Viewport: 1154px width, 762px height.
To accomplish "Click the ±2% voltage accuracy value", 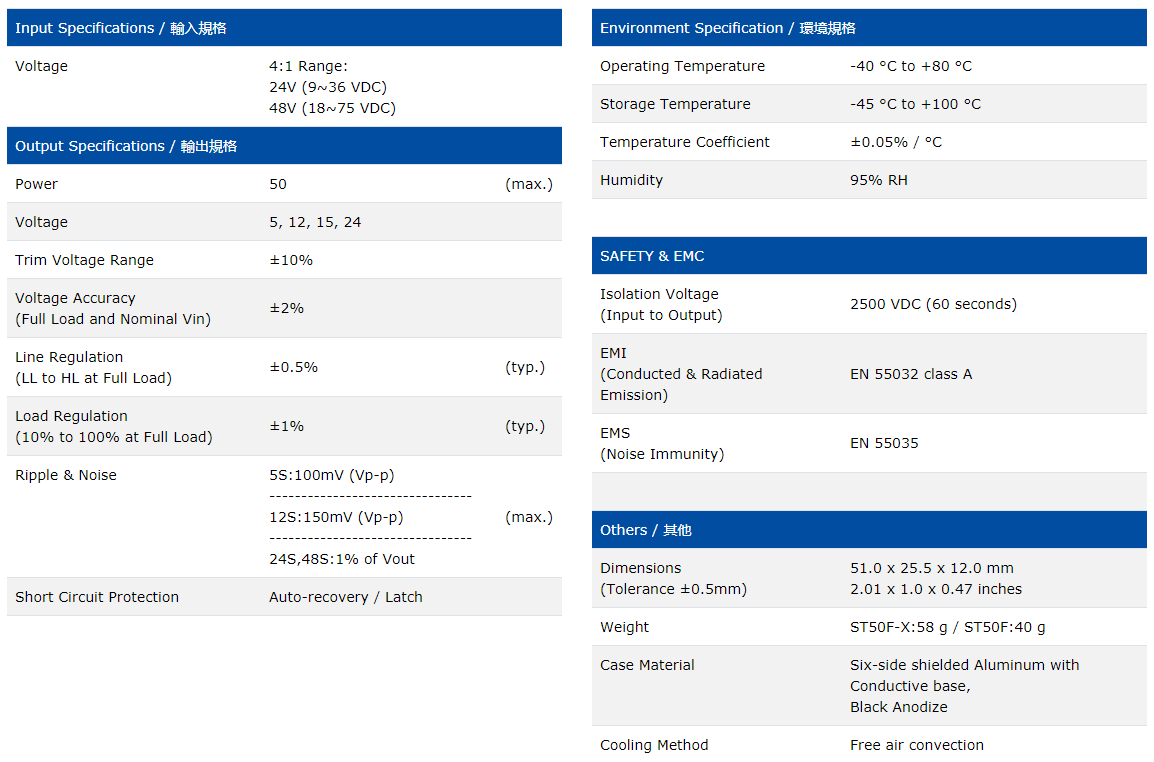I will 286,308.
